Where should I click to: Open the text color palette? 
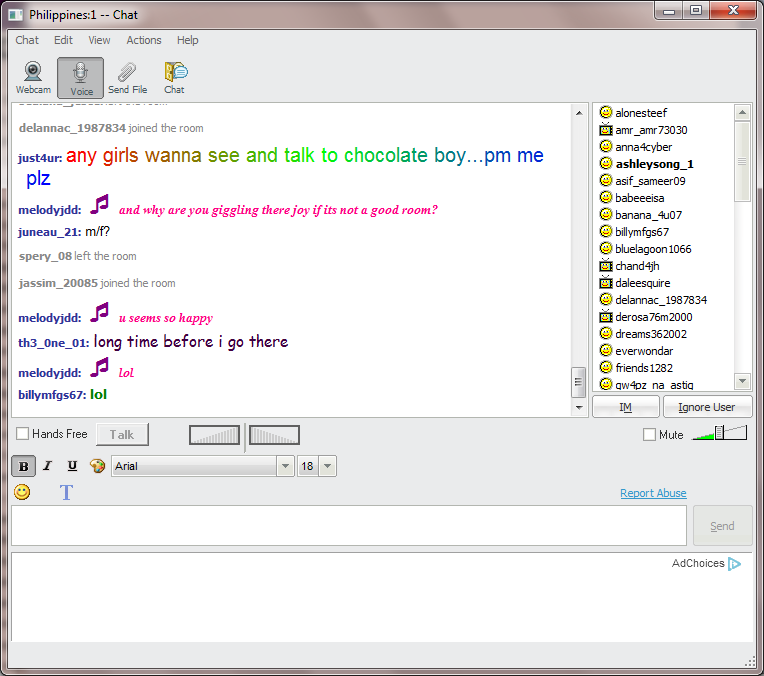click(97, 466)
